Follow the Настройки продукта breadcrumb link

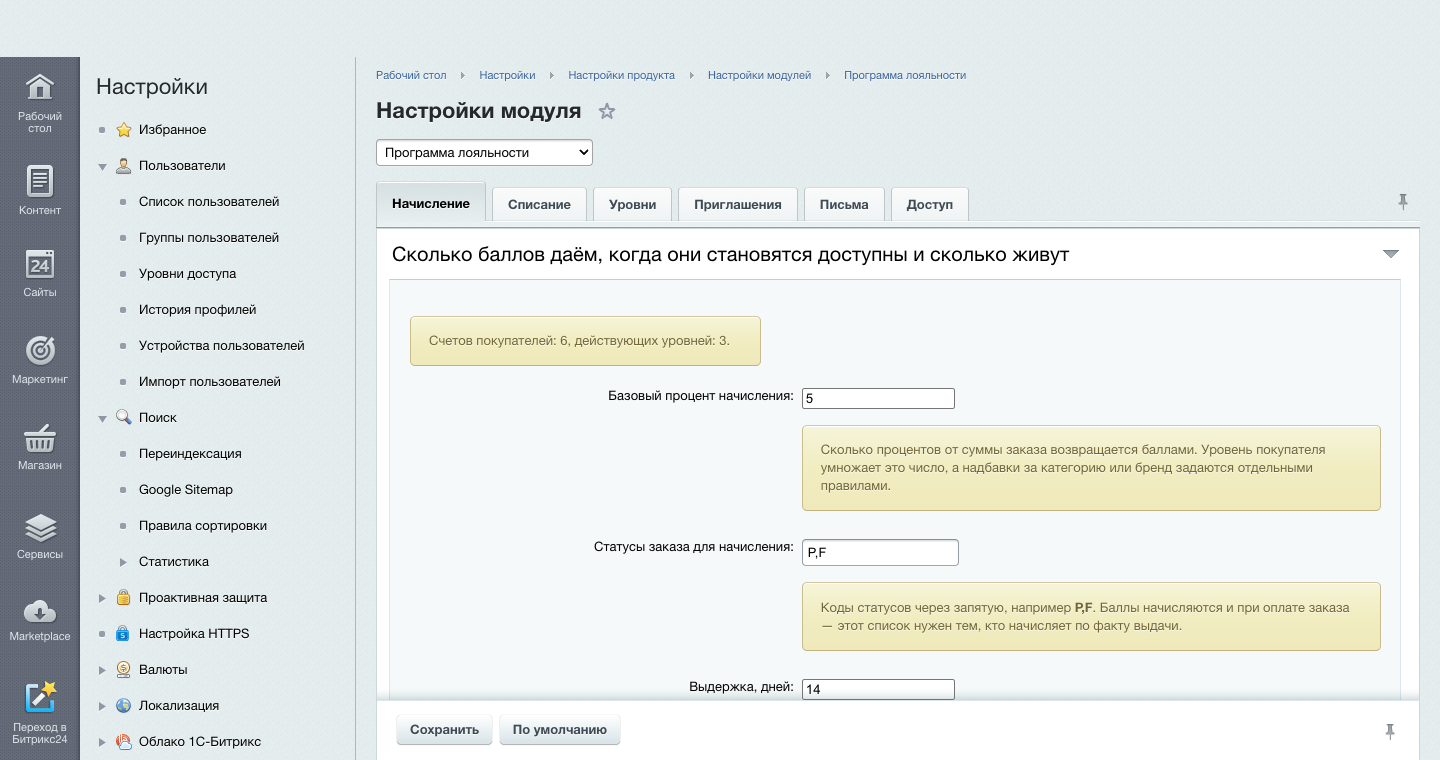click(x=621, y=75)
